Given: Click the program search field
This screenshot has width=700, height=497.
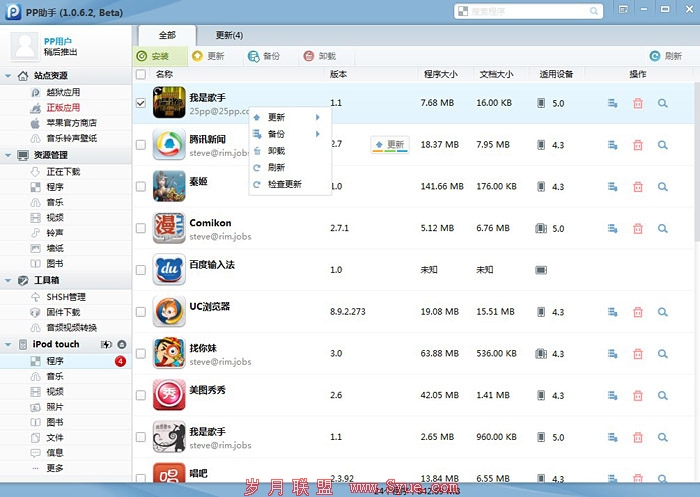Looking at the screenshot, I should pos(529,11).
